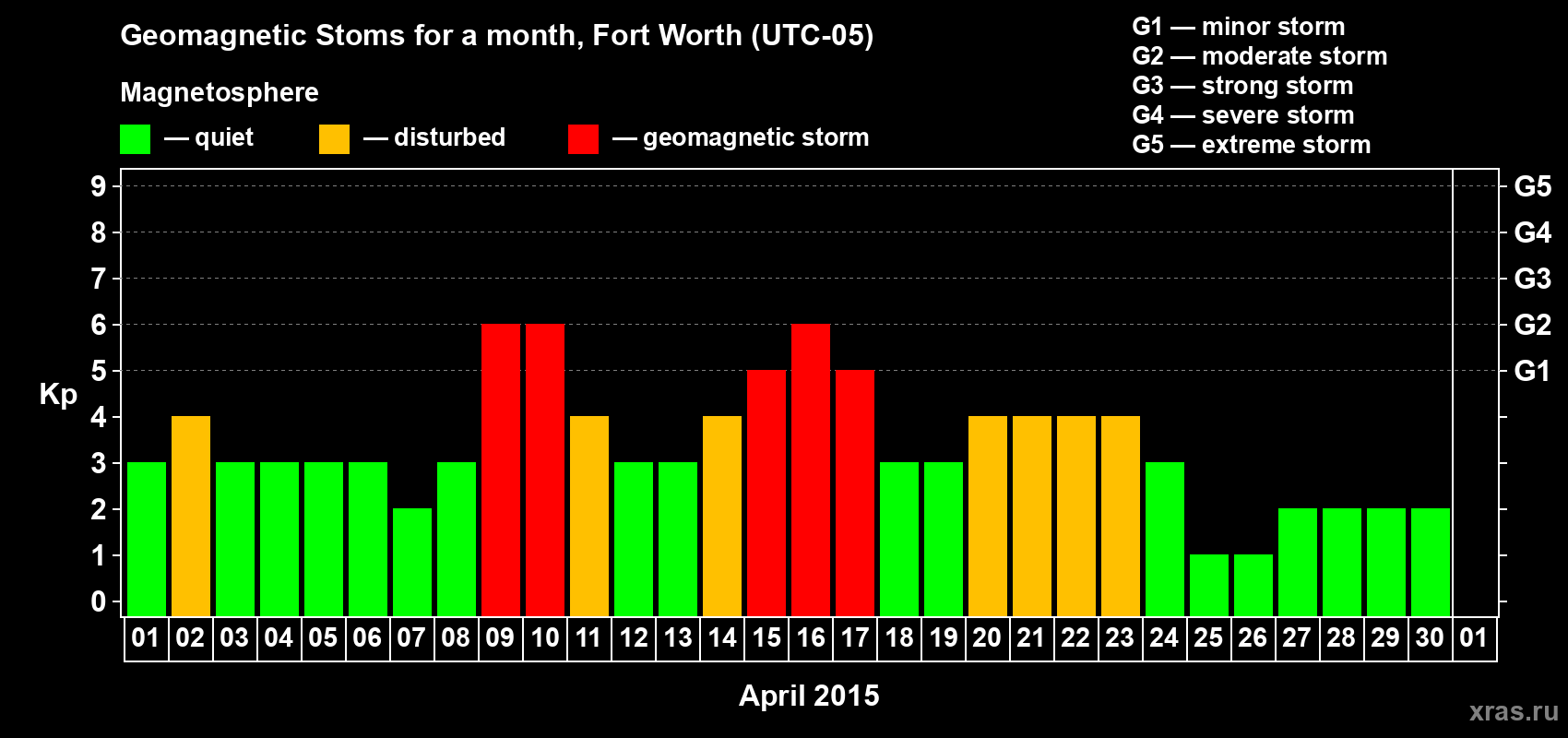
Task: Click the G5 label on right axis
Action: click(1533, 186)
